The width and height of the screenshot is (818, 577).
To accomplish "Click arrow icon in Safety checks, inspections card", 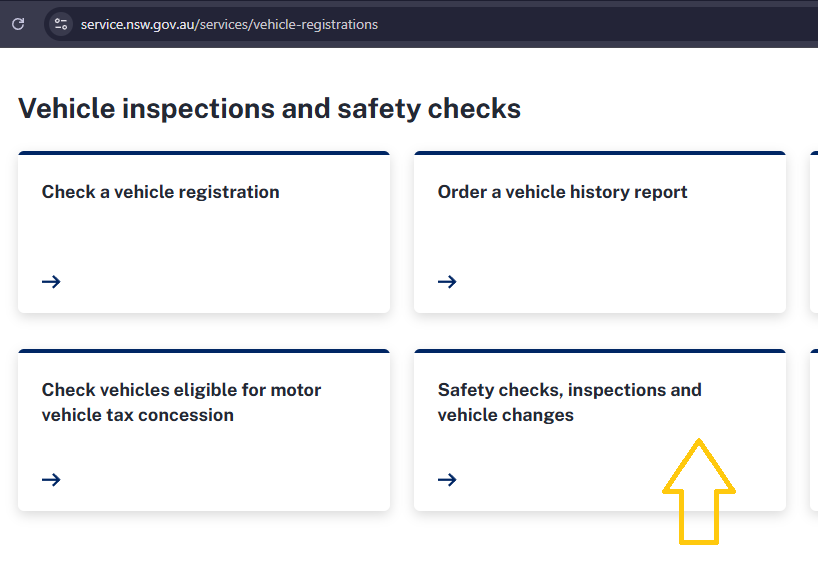I will (447, 480).
